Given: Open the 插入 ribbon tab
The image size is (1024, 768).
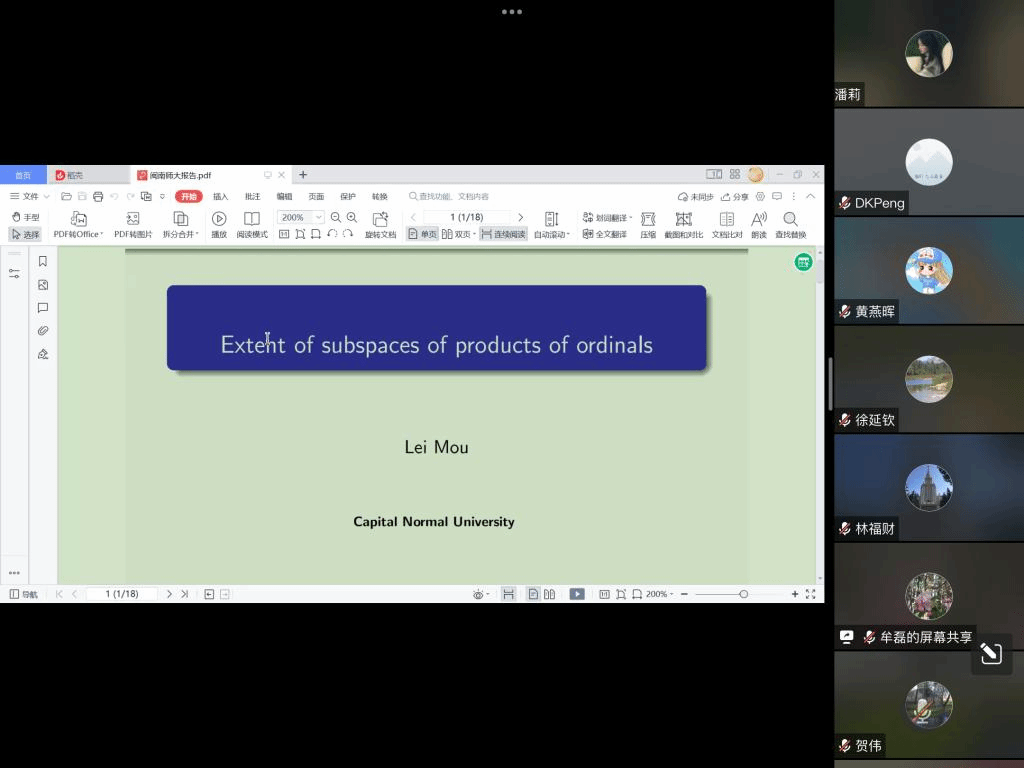Looking at the screenshot, I should click(220, 197).
